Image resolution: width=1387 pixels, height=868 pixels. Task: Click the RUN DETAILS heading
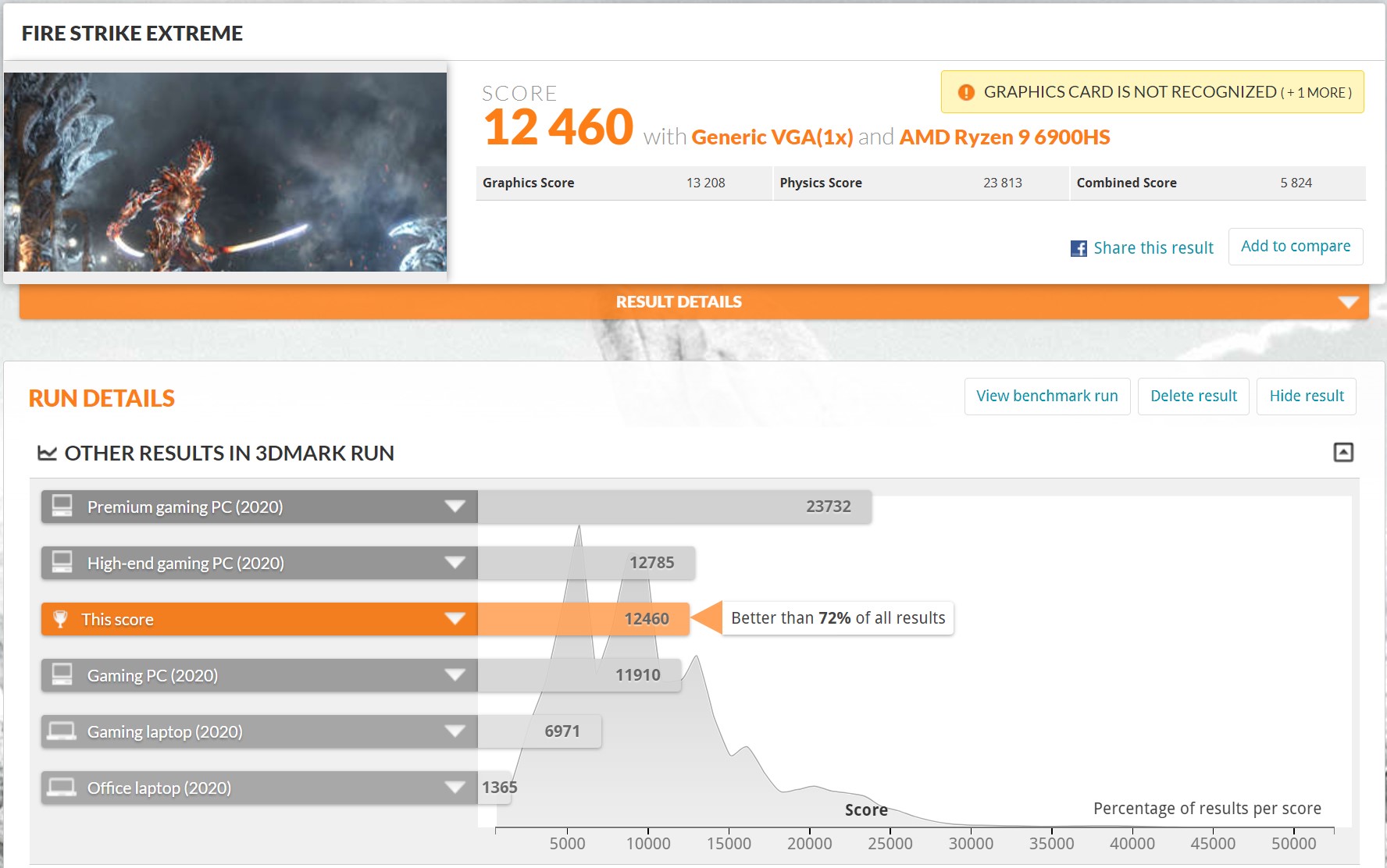102,399
